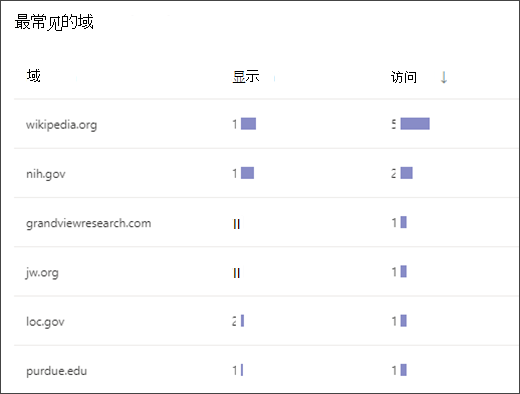Viewport: 520px width, 394px height.
Task: Select the purdue.edu domain row
Action: pyautogui.click(x=265, y=369)
